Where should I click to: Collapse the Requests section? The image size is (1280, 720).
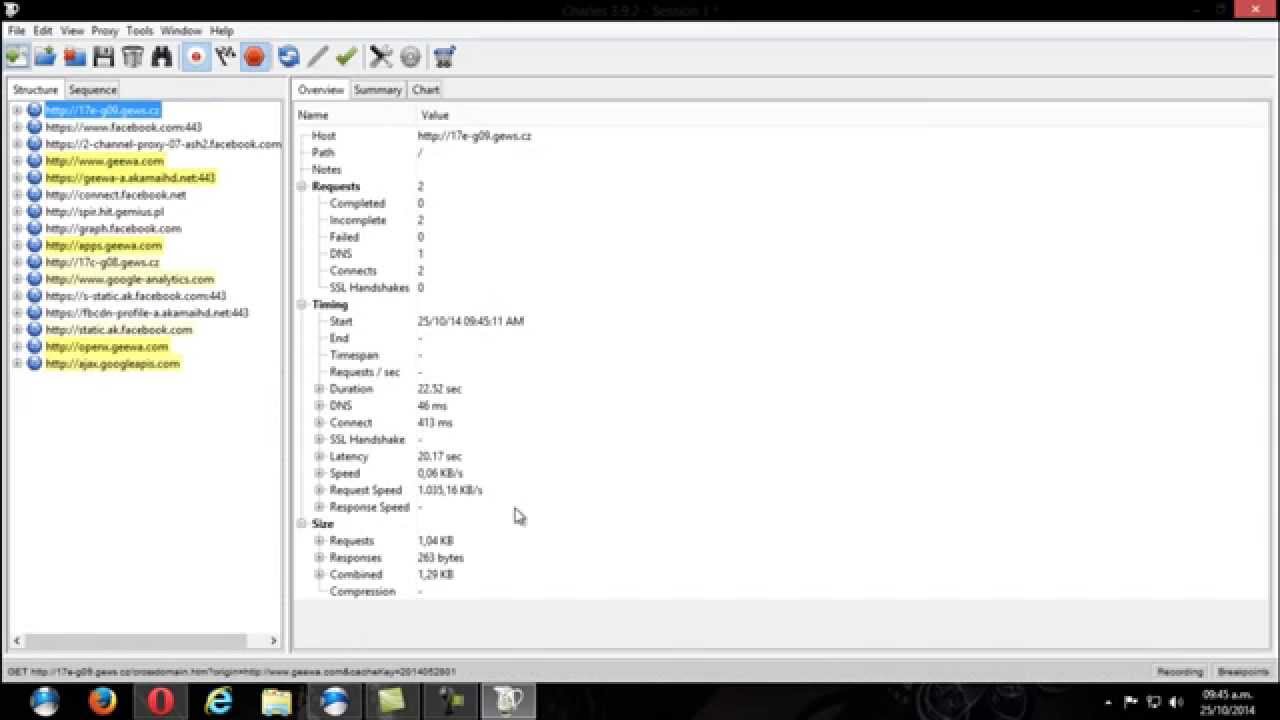point(302,186)
